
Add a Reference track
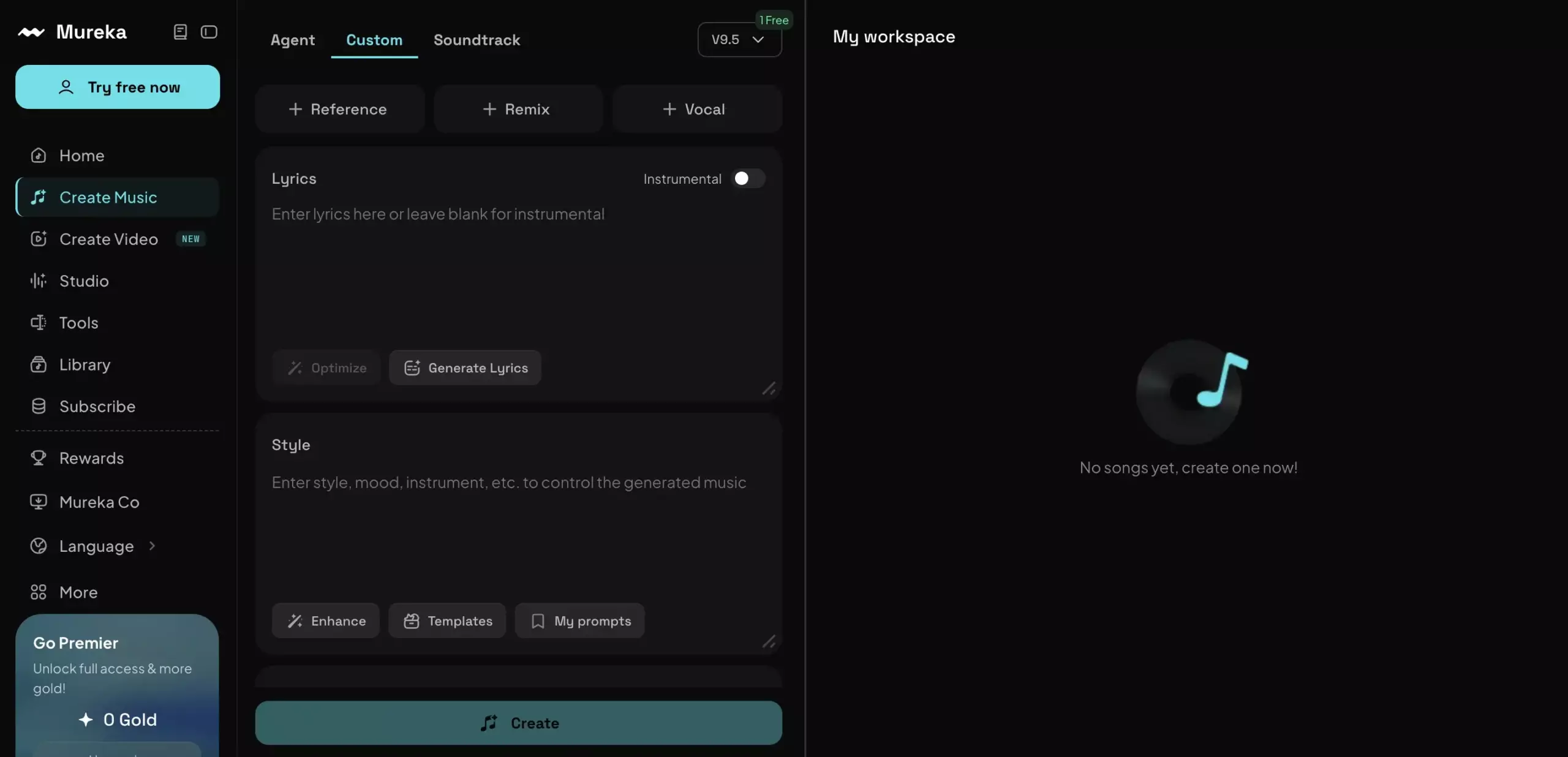339,109
